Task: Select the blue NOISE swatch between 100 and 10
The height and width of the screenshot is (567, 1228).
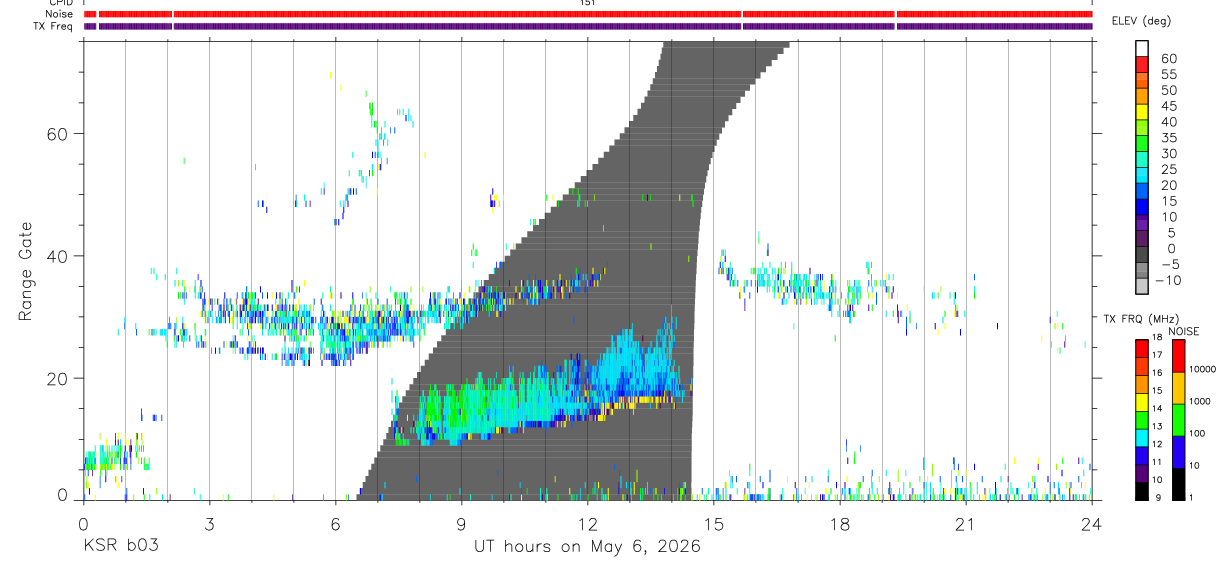Action: (x=1178, y=452)
